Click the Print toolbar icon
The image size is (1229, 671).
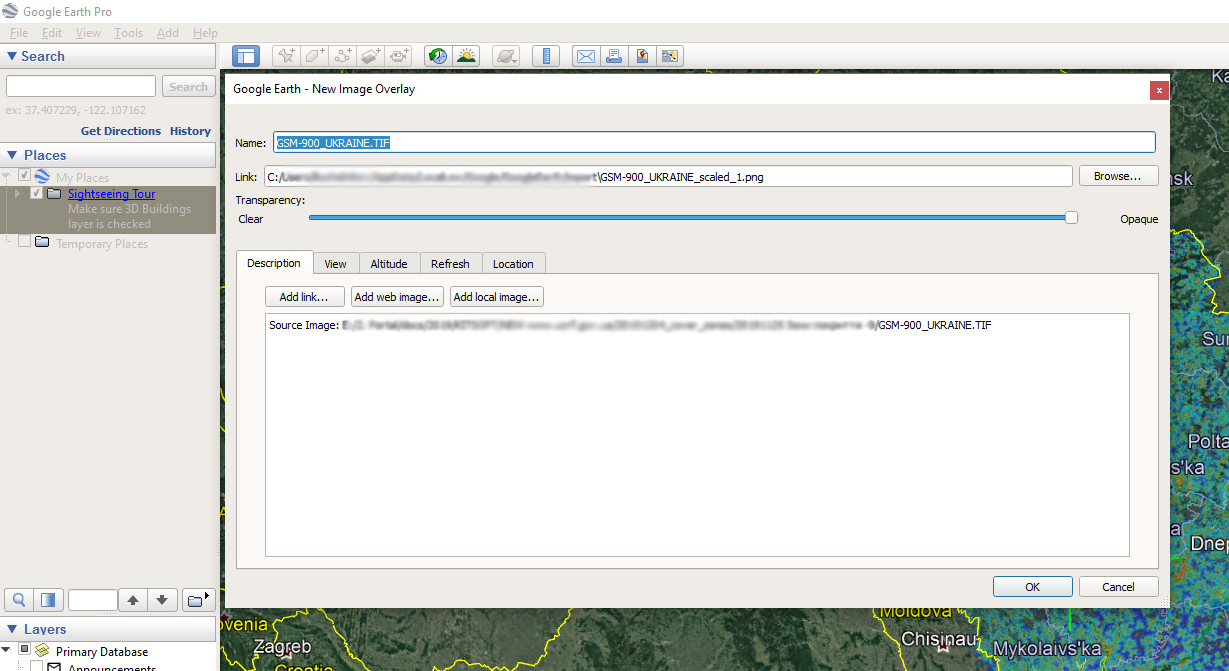pos(614,56)
